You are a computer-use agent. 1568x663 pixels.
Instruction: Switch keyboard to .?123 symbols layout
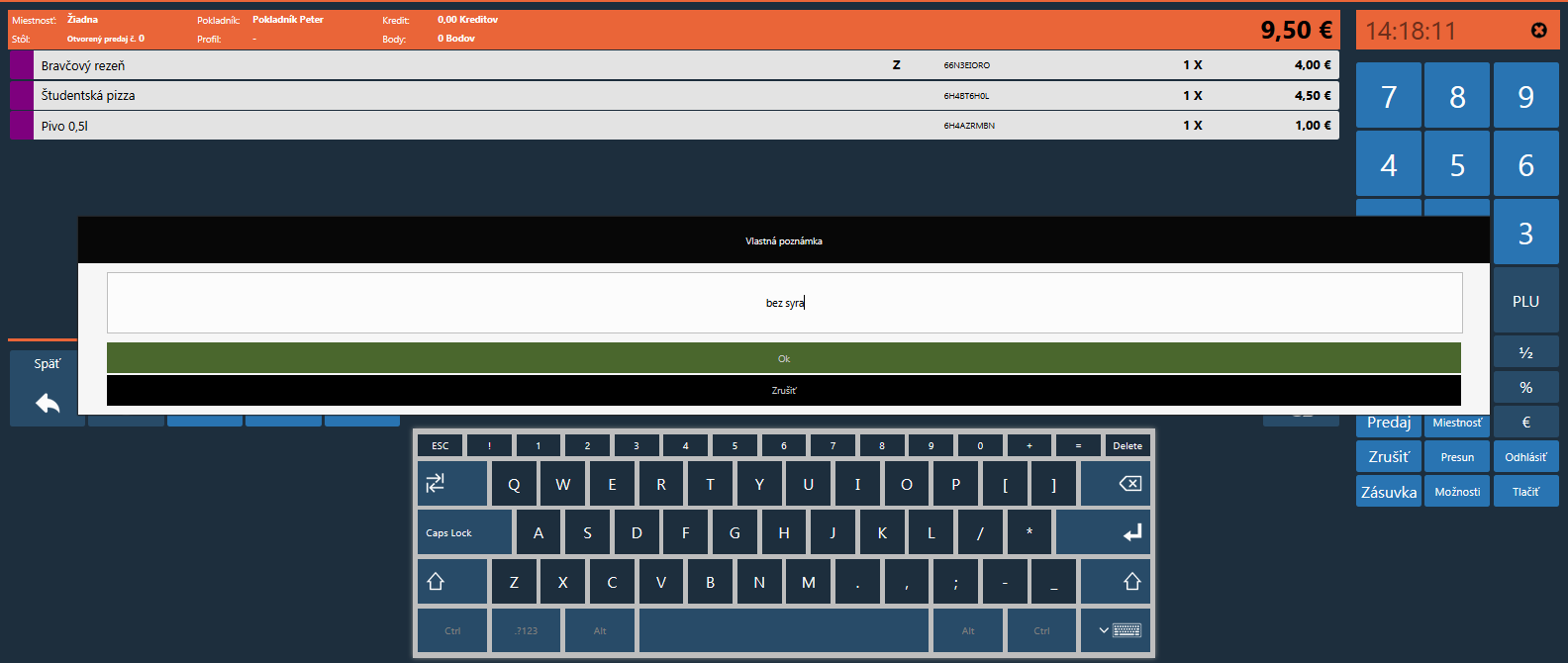526,630
